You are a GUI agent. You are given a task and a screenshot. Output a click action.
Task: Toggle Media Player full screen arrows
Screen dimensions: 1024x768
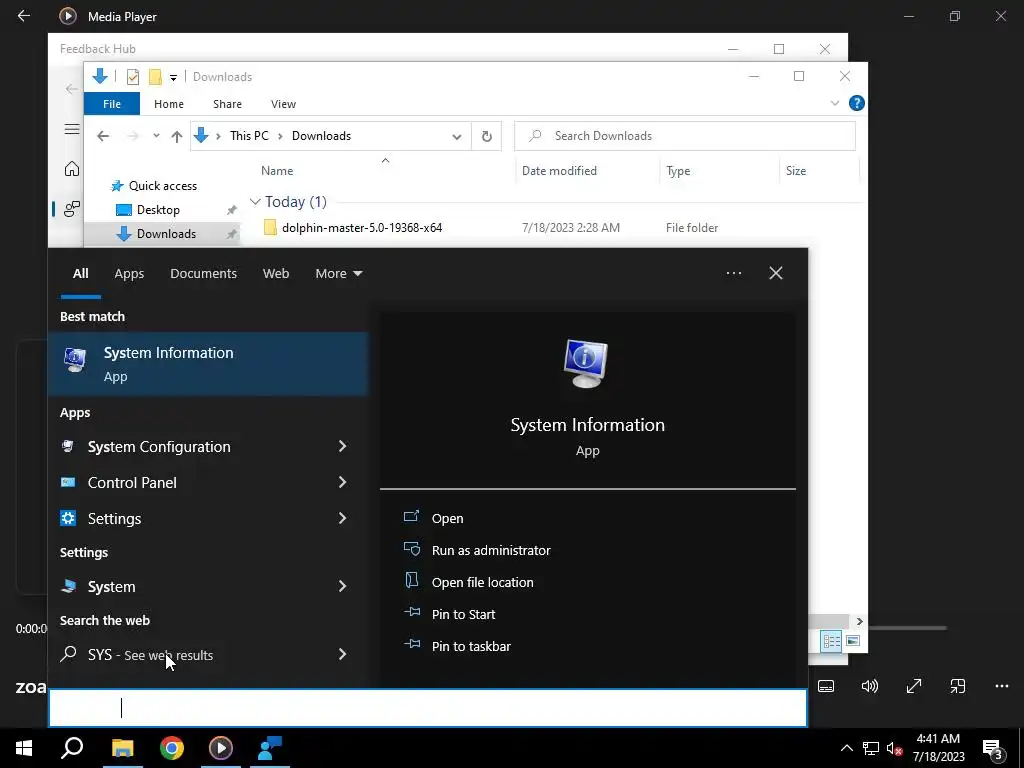click(x=914, y=686)
